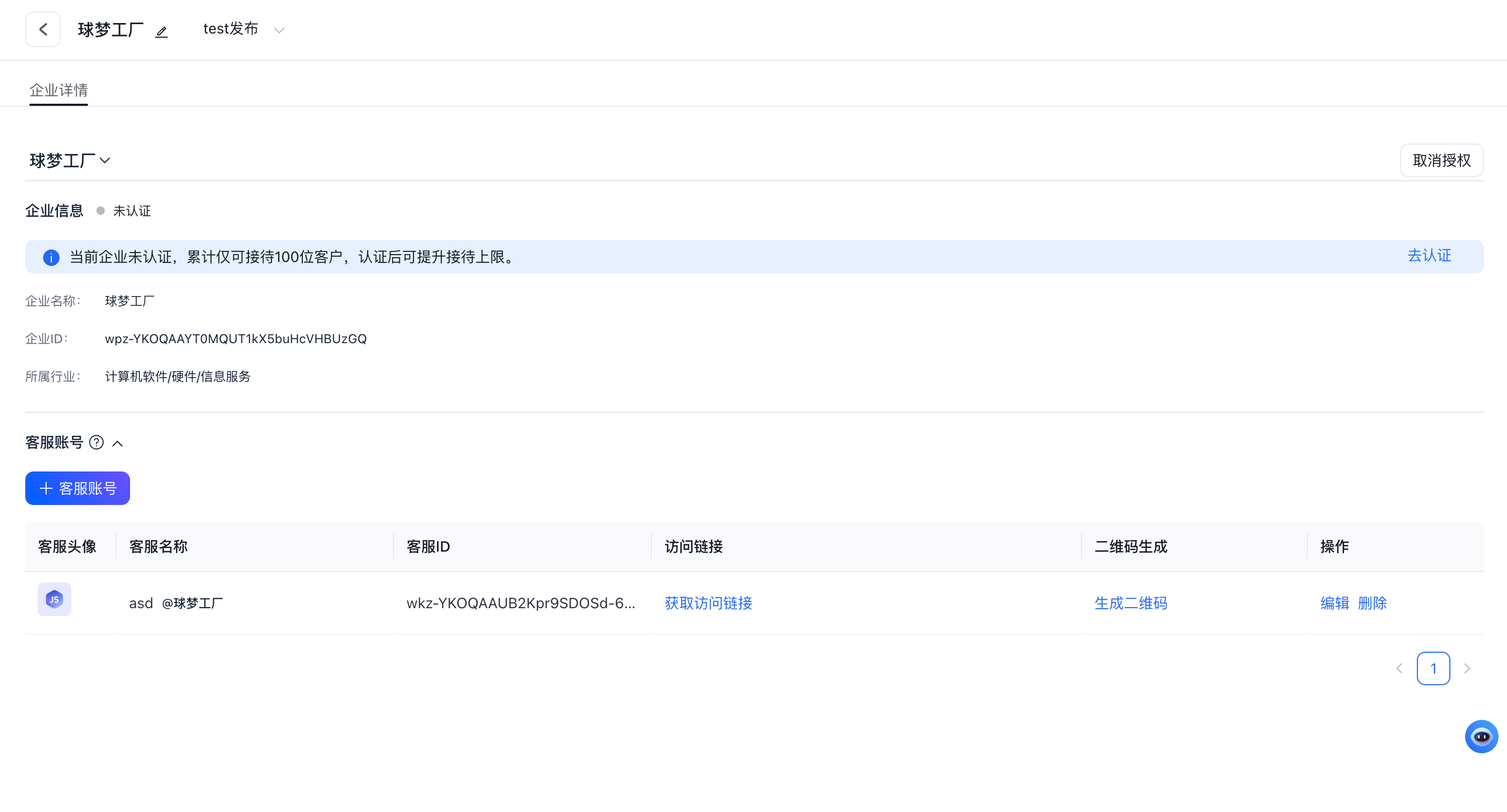Open the help icon beside 客服账号
The width and height of the screenshot is (1507, 812).
(96, 443)
